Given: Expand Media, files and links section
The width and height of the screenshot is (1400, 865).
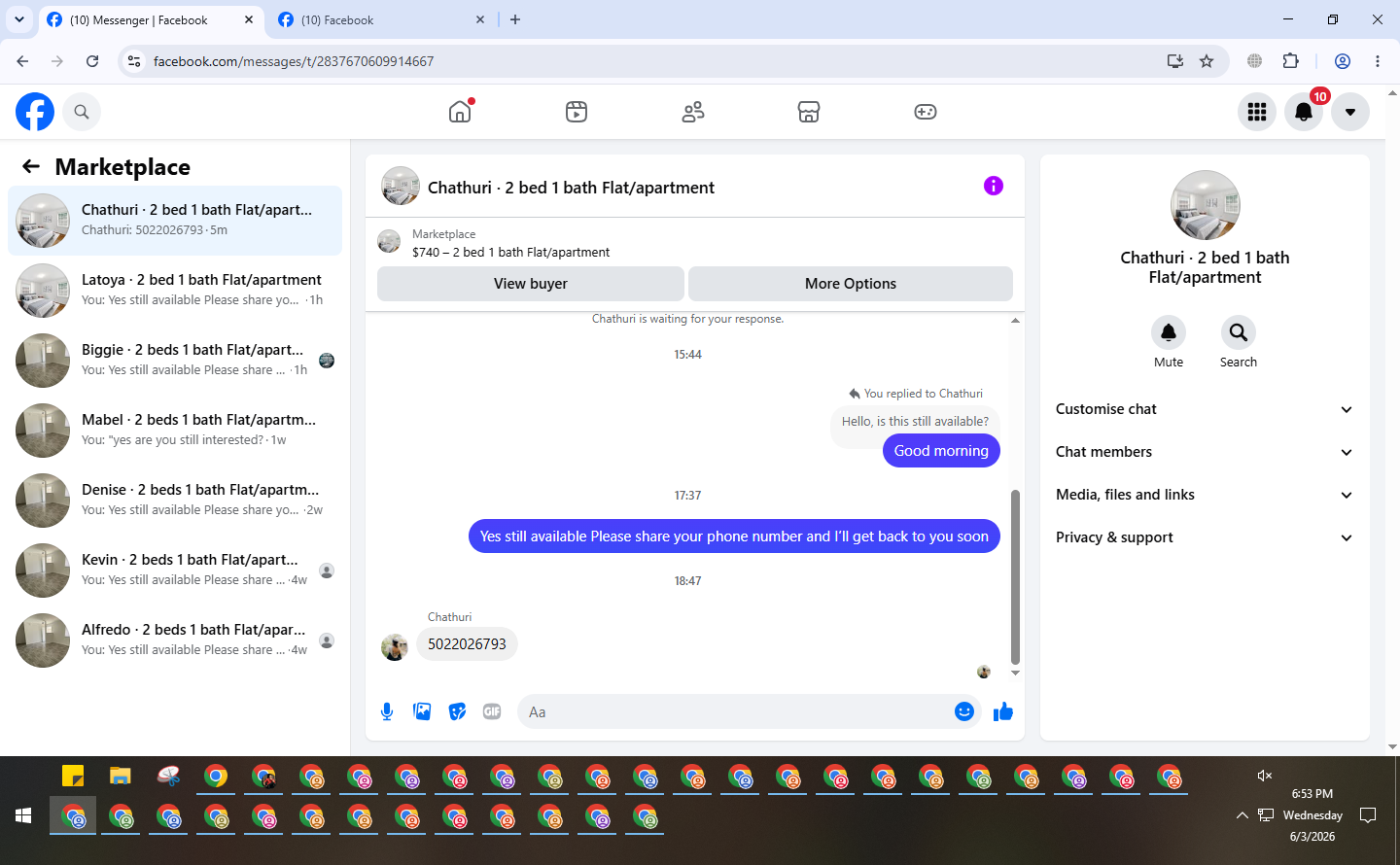Looking at the screenshot, I should (x=1206, y=495).
